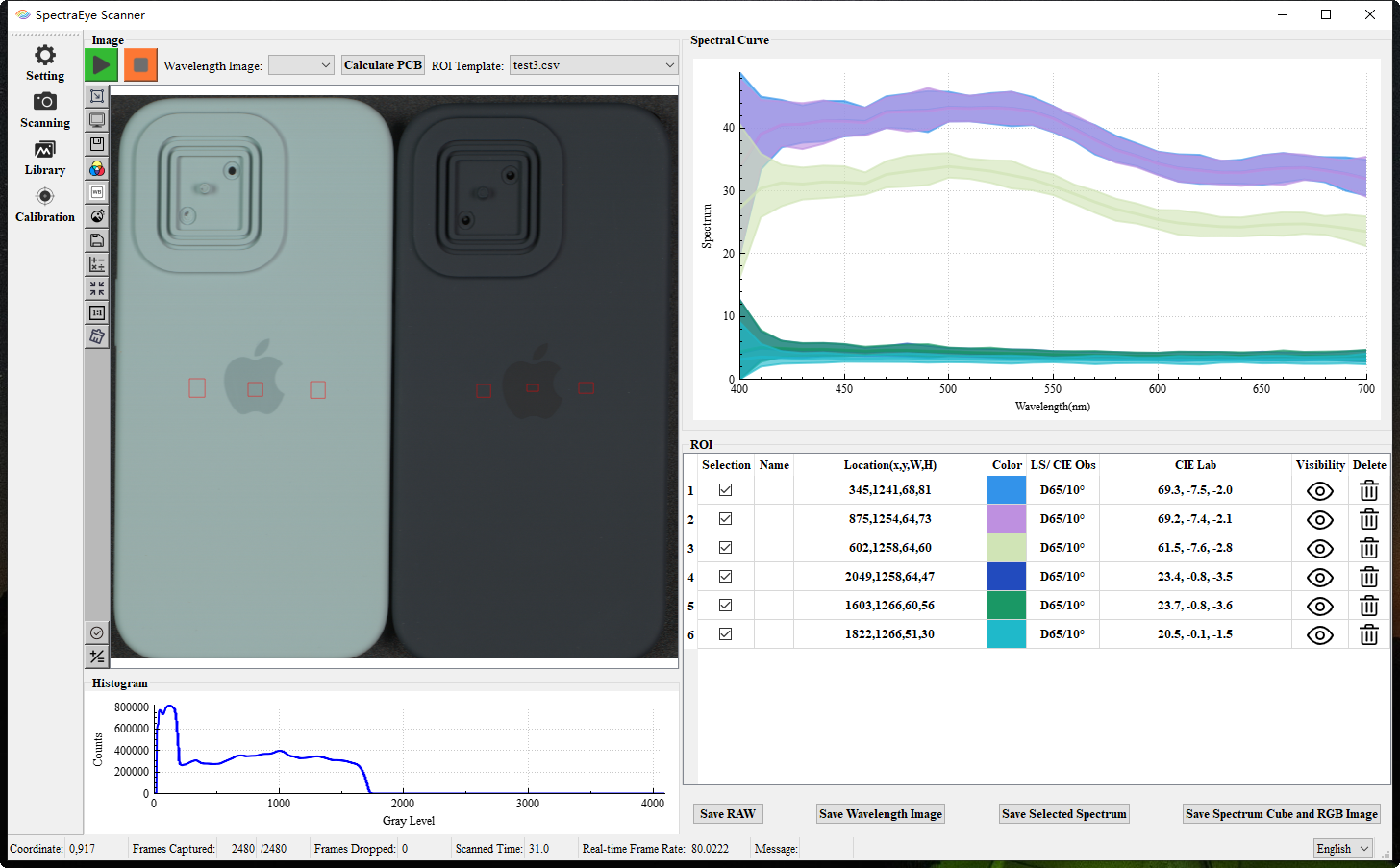Click the CIE Lab value 20.5, -0.1, -1.5

click(1195, 633)
